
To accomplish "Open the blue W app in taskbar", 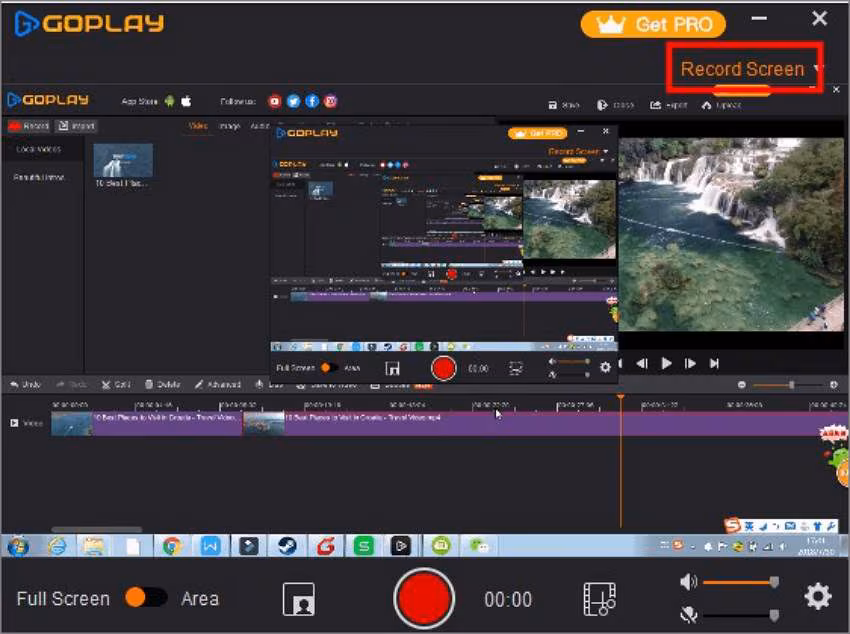I will click(x=210, y=546).
